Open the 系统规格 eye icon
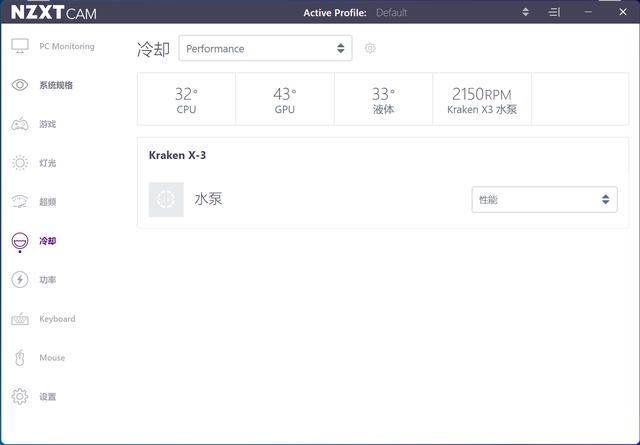The height and width of the screenshot is (445, 640). pyautogui.click(x=20, y=85)
